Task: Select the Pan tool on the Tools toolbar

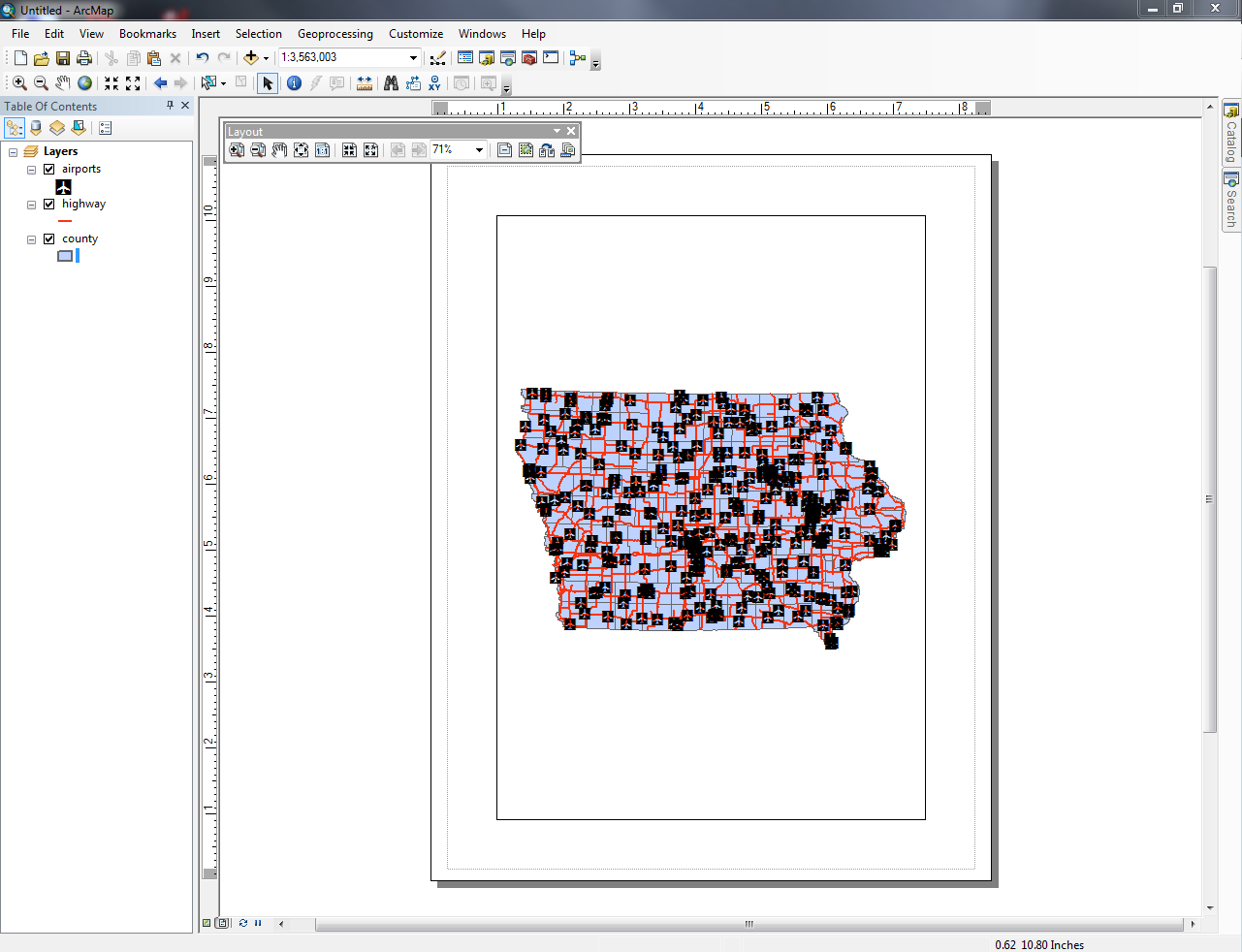Action: (x=63, y=83)
